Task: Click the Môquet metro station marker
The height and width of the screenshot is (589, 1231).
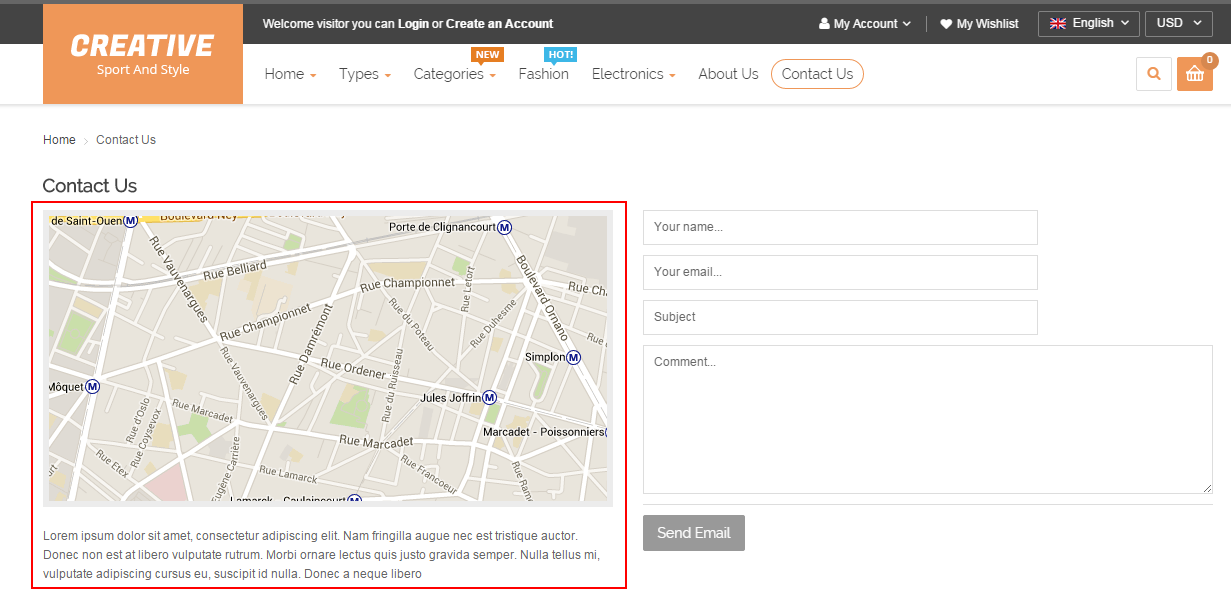Action: pos(93,386)
